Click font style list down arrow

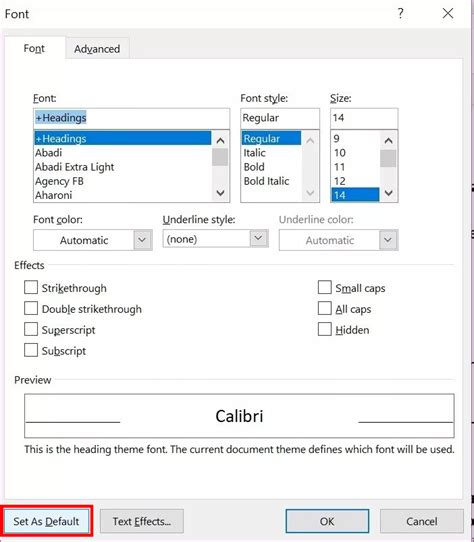coord(310,193)
